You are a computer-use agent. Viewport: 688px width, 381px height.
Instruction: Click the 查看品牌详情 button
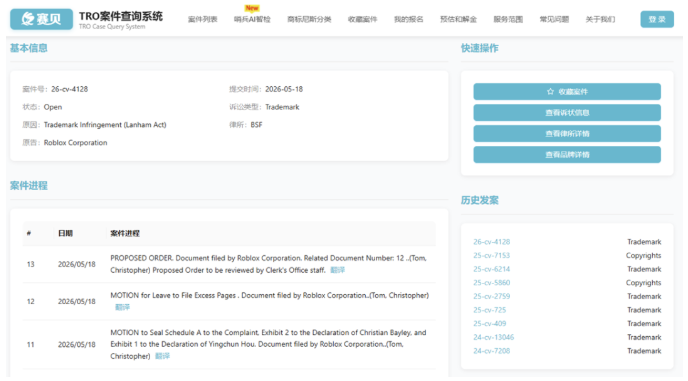567,155
